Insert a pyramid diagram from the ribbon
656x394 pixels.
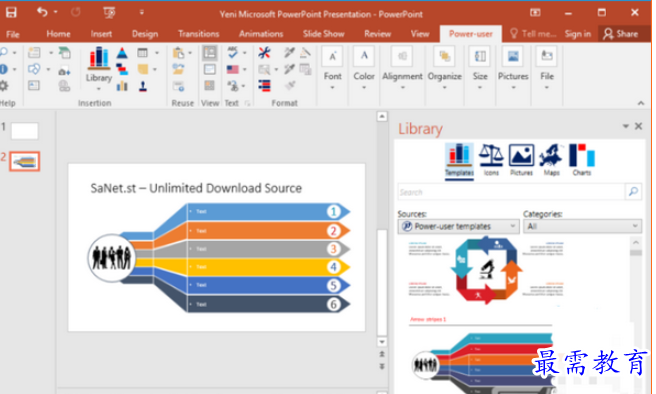point(122,53)
